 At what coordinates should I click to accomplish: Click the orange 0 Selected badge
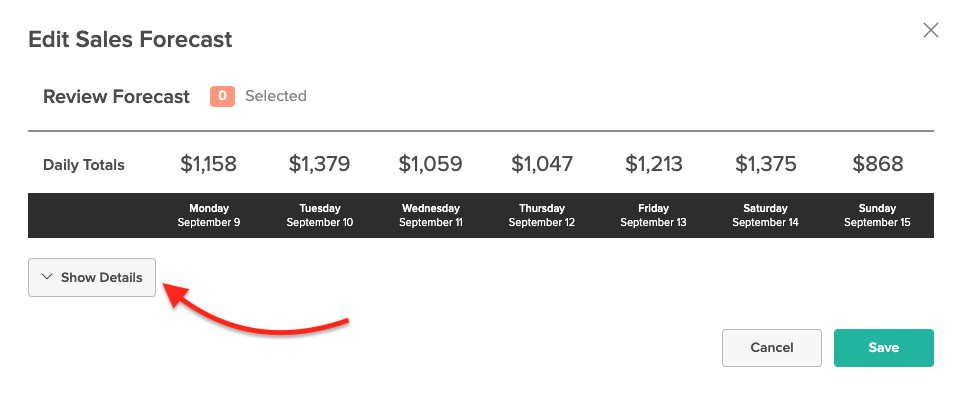(222, 96)
